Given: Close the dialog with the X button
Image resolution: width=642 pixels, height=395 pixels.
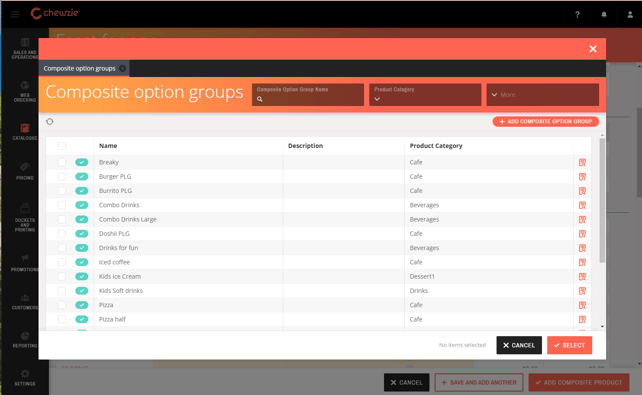Looking at the screenshot, I should tap(593, 49).
